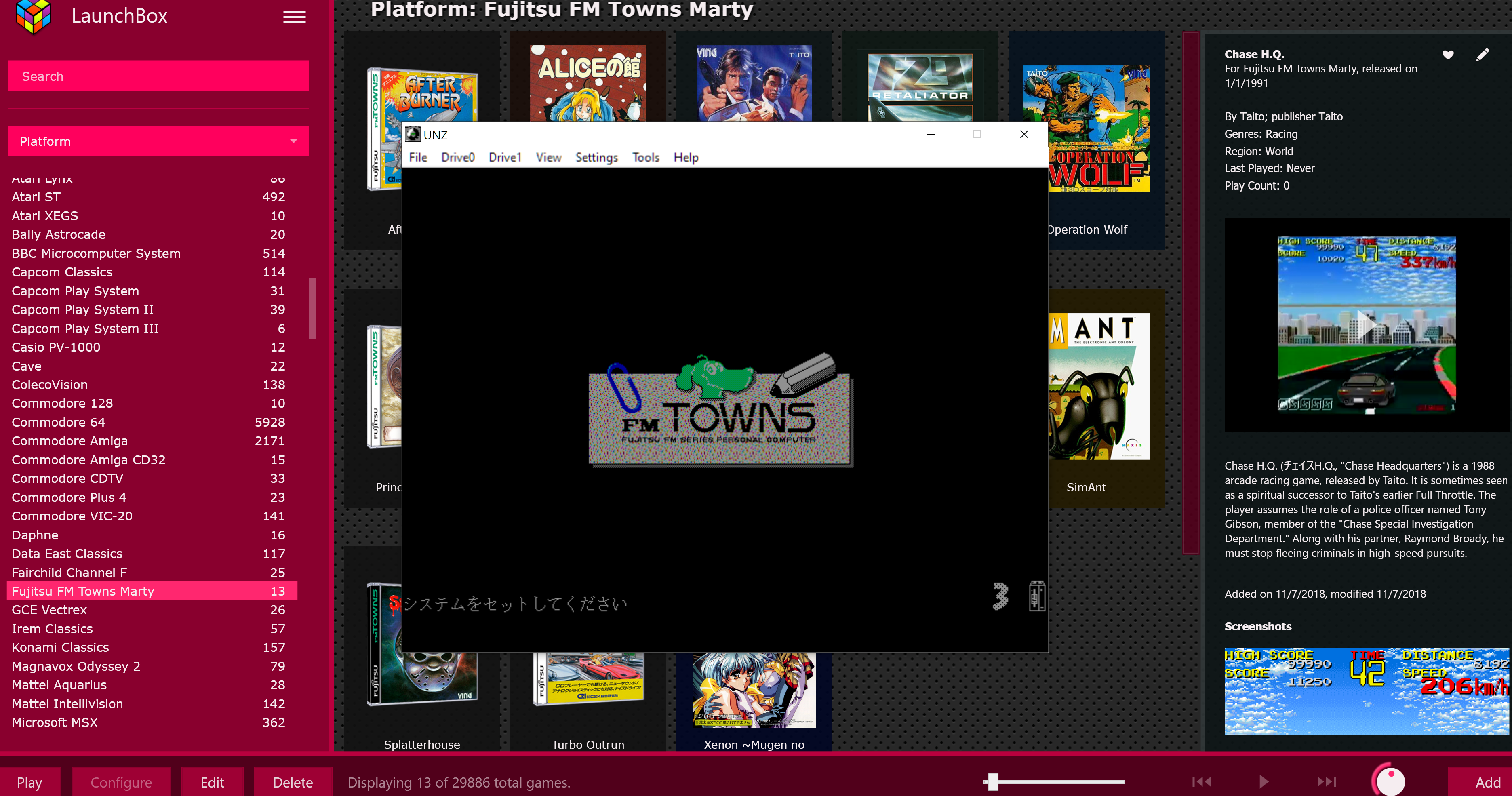
Task: Select Casio PV-1000 platform
Action: 152,347
